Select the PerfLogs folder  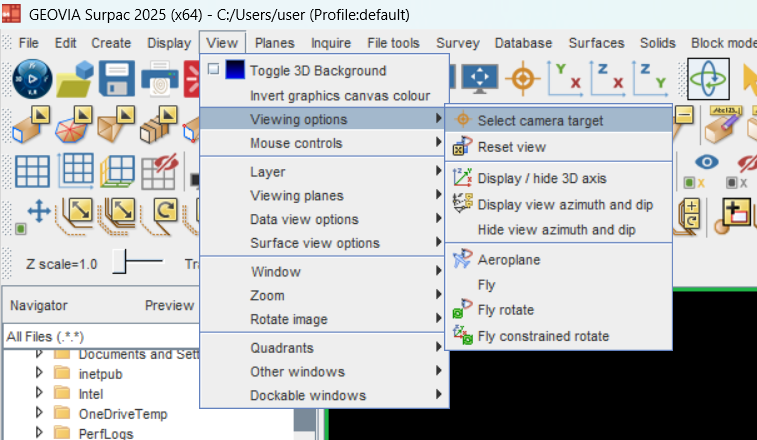click(106, 433)
